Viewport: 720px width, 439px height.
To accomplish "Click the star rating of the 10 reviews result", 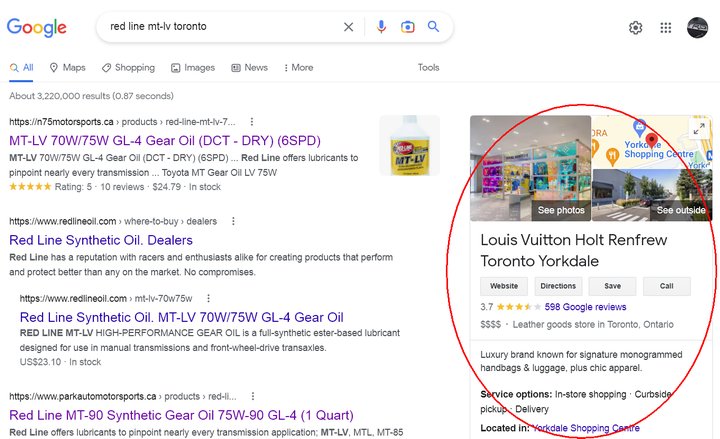I will (30, 187).
